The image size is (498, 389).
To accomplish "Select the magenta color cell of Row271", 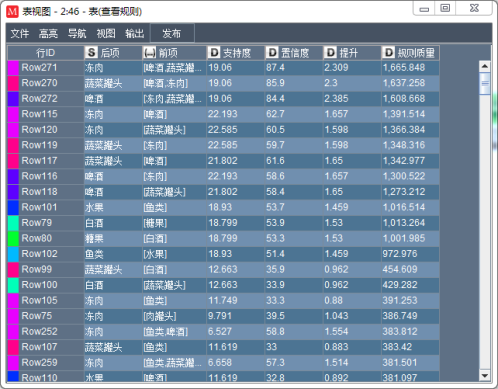I will point(13,68).
